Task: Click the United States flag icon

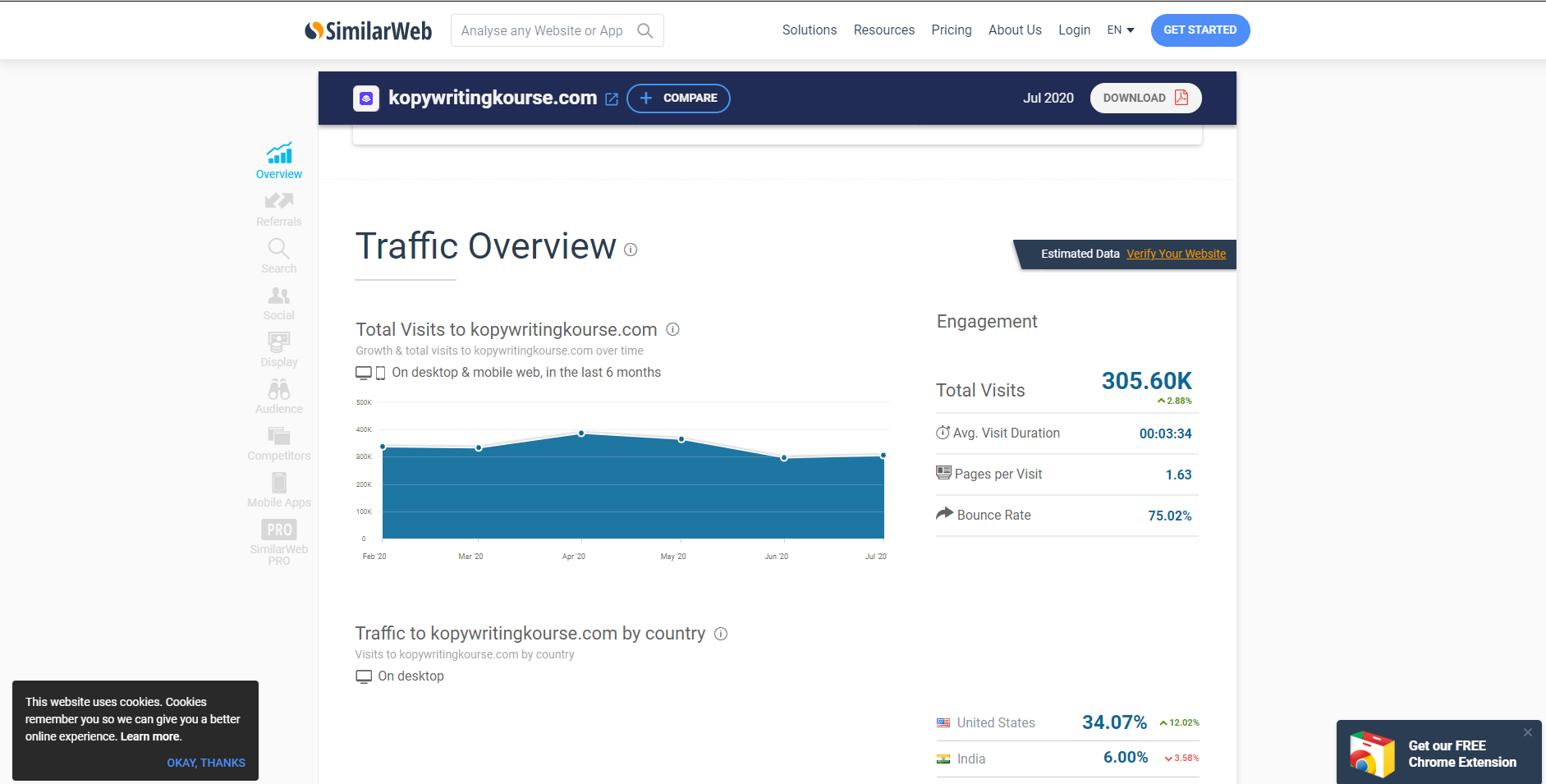Action: 943,723
